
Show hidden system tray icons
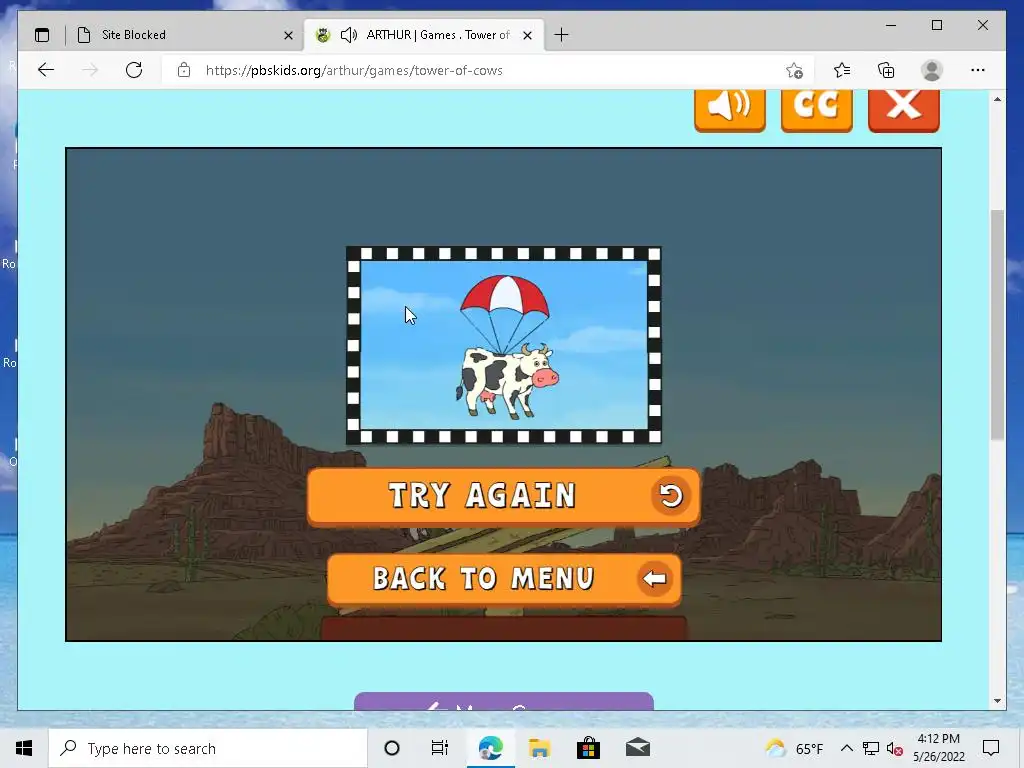846,748
